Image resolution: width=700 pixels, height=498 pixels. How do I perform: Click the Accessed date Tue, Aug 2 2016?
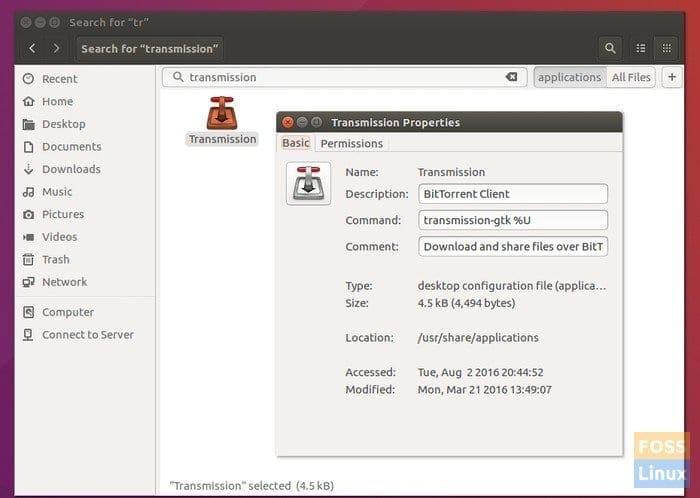[x=480, y=372]
